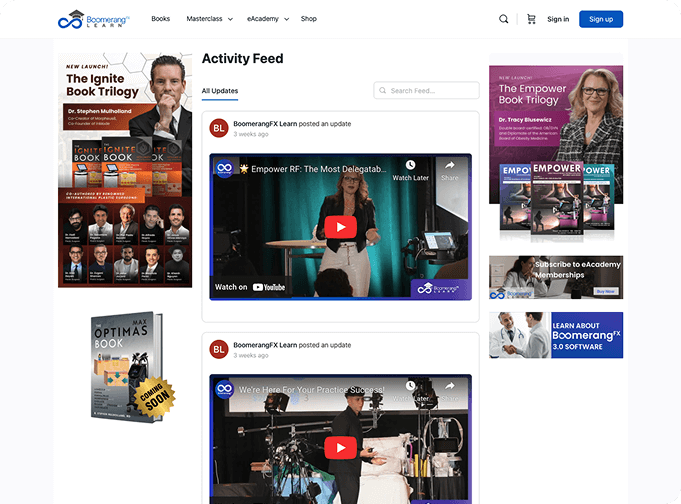
Task: Open the shopping cart icon
Action: pyautogui.click(x=531, y=19)
